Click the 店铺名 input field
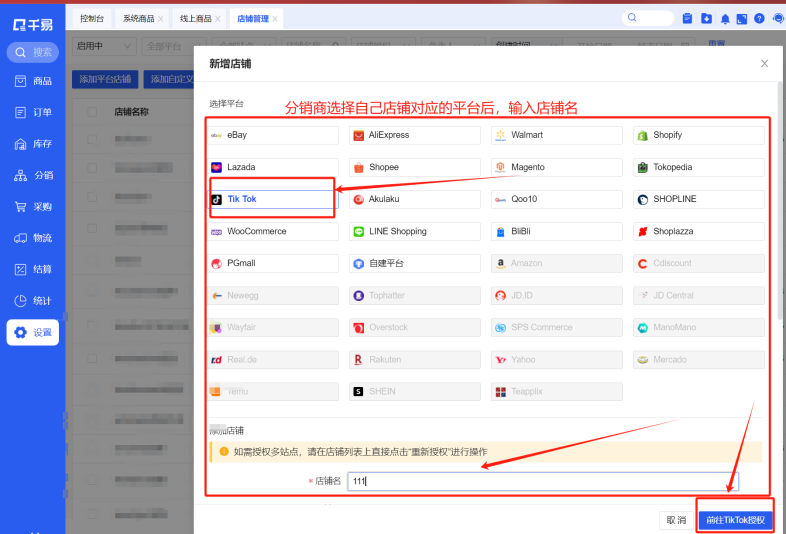Screen dimensions: 786x534 [542, 481]
